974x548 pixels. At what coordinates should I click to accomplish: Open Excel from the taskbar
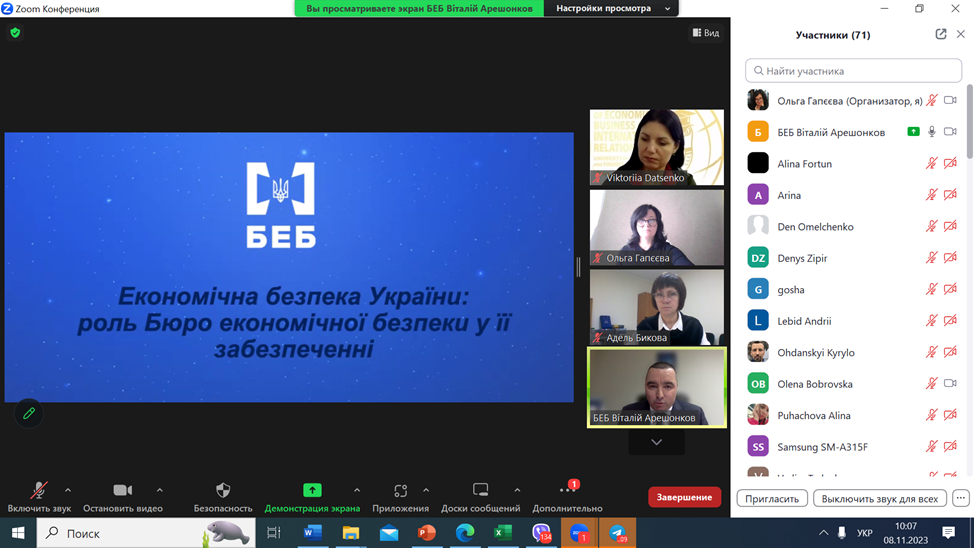click(x=503, y=533)
